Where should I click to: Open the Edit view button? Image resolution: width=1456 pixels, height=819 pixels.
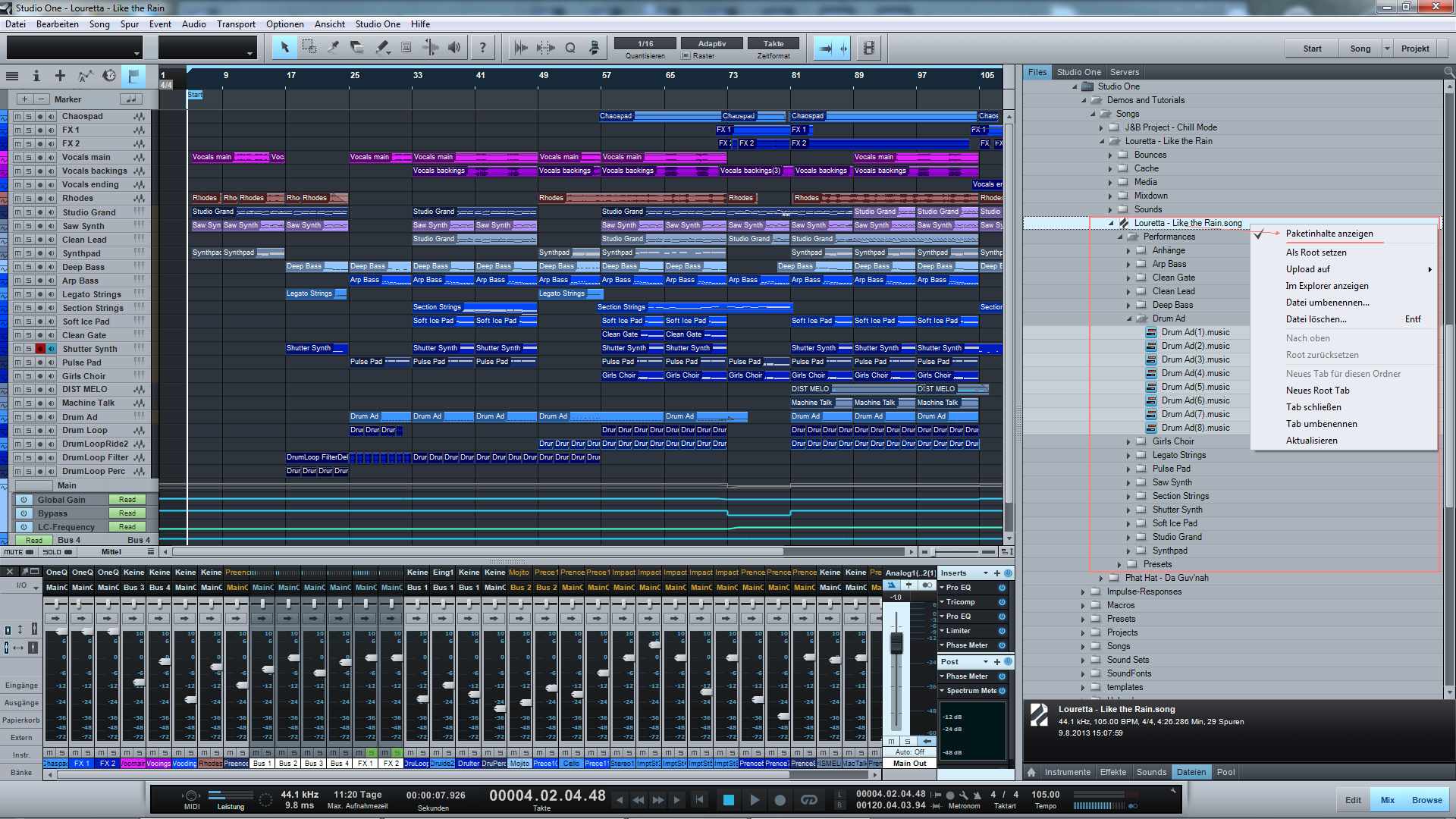tap(1353, 800)
